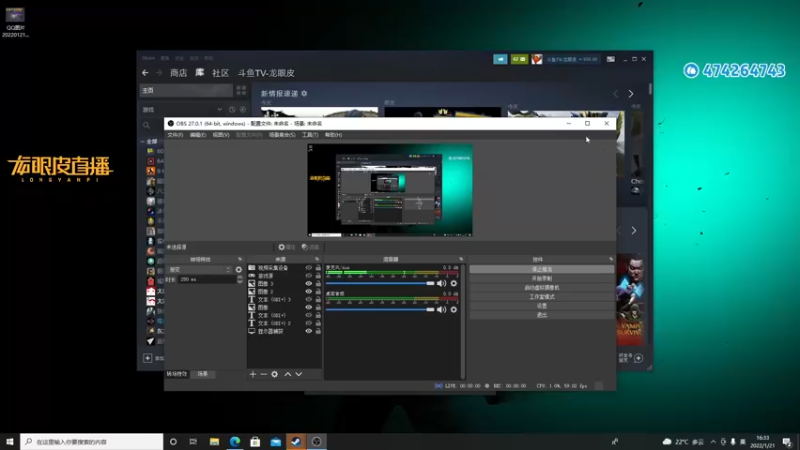The height and width of the screenshot is (450, 800).
Task: Open Steam friends and chat icon
Action: (638, 358)
